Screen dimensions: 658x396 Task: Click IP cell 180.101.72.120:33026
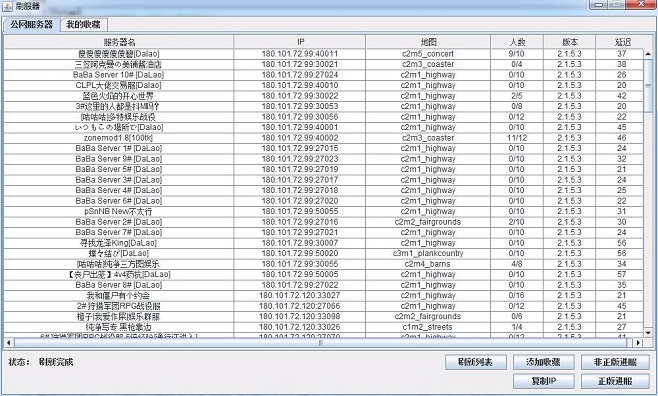[300, 327]
